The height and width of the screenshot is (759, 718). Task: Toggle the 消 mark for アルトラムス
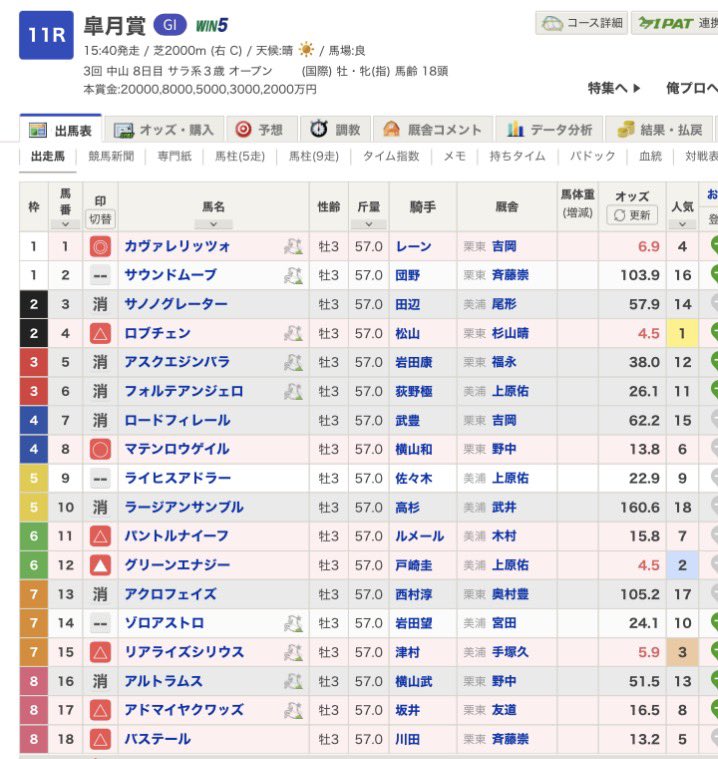point(100,682)
